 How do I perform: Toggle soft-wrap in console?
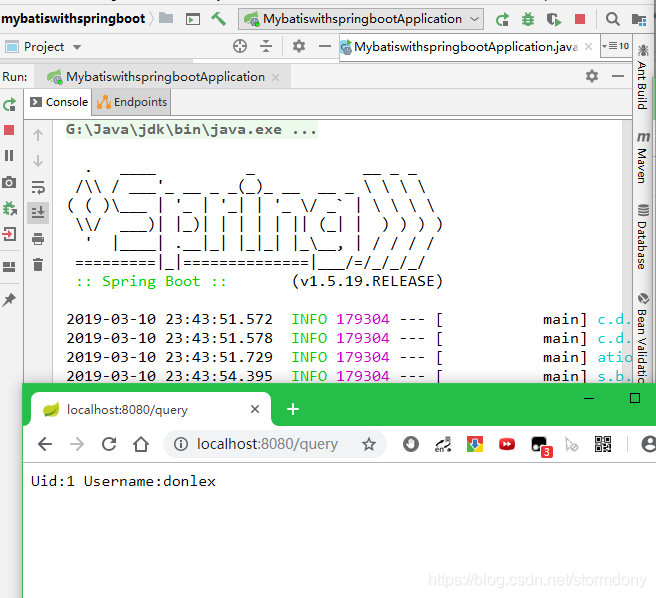pos(38,187)
